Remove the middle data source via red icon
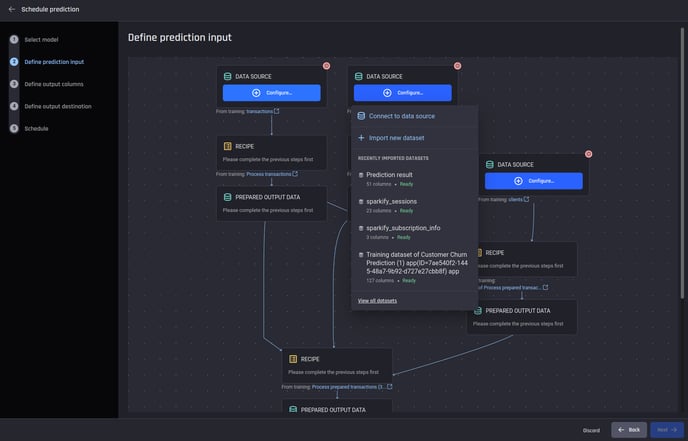This screenshot has width=688, height=441. [458, 66]
